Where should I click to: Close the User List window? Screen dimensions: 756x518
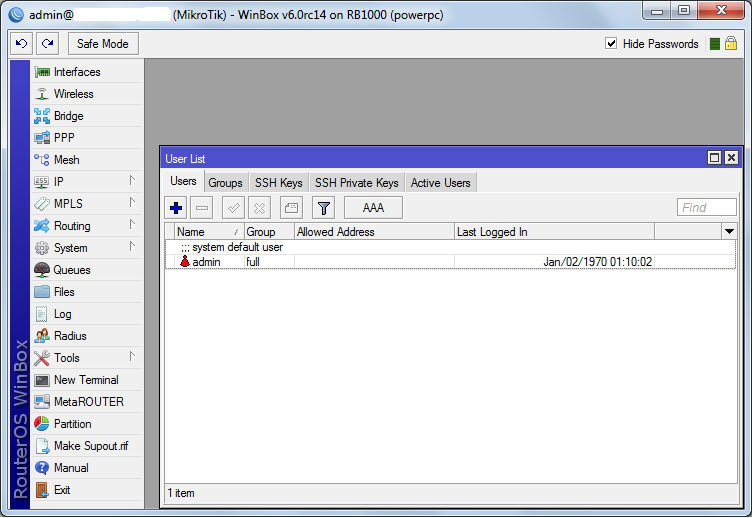[731, 158]
